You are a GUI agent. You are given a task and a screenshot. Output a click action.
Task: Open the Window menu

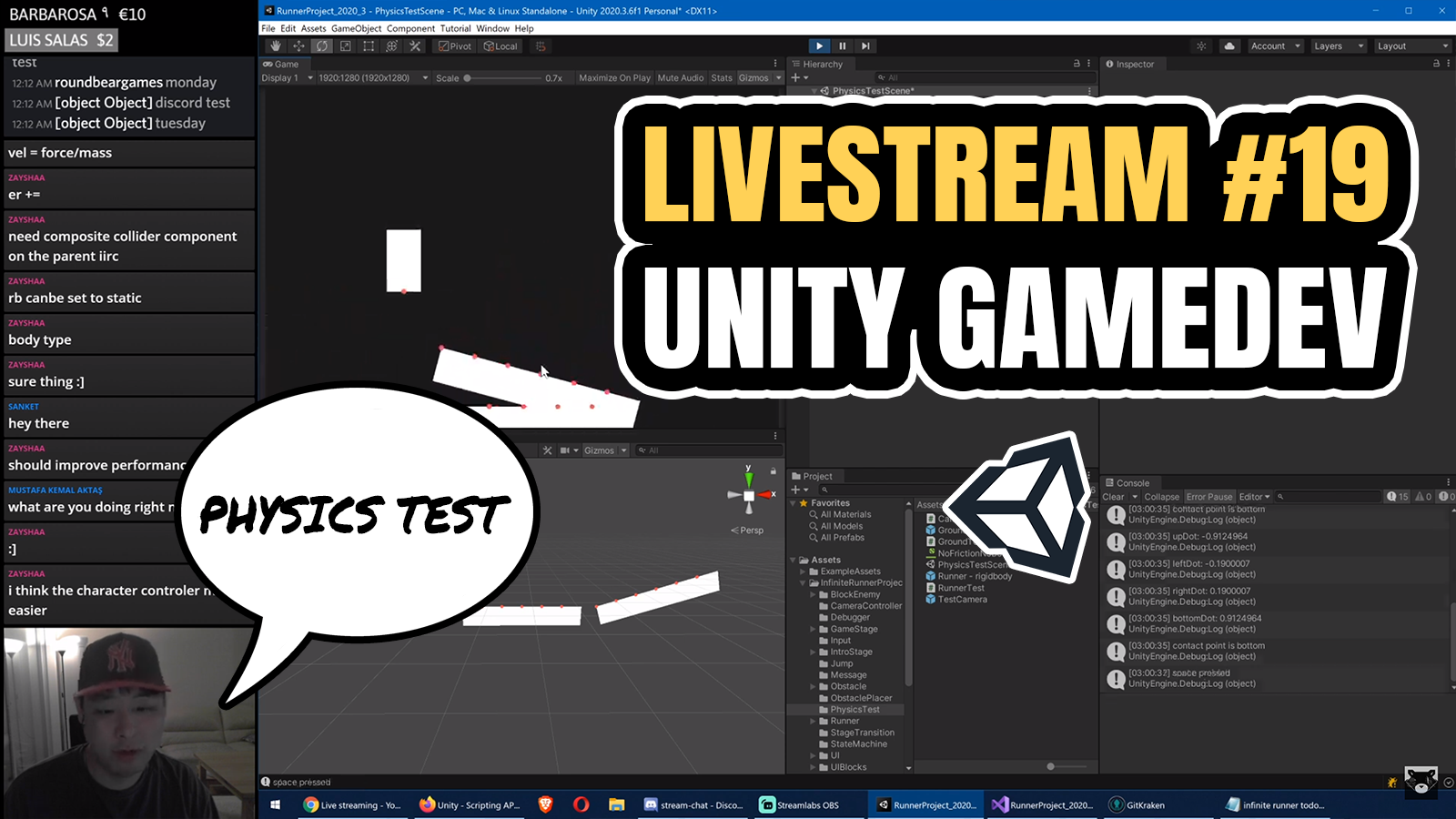click(x=493, y=28)
